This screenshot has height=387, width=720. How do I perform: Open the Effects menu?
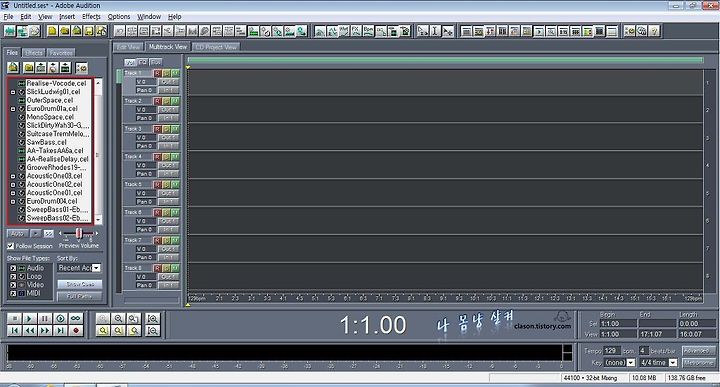pos(91,17)
